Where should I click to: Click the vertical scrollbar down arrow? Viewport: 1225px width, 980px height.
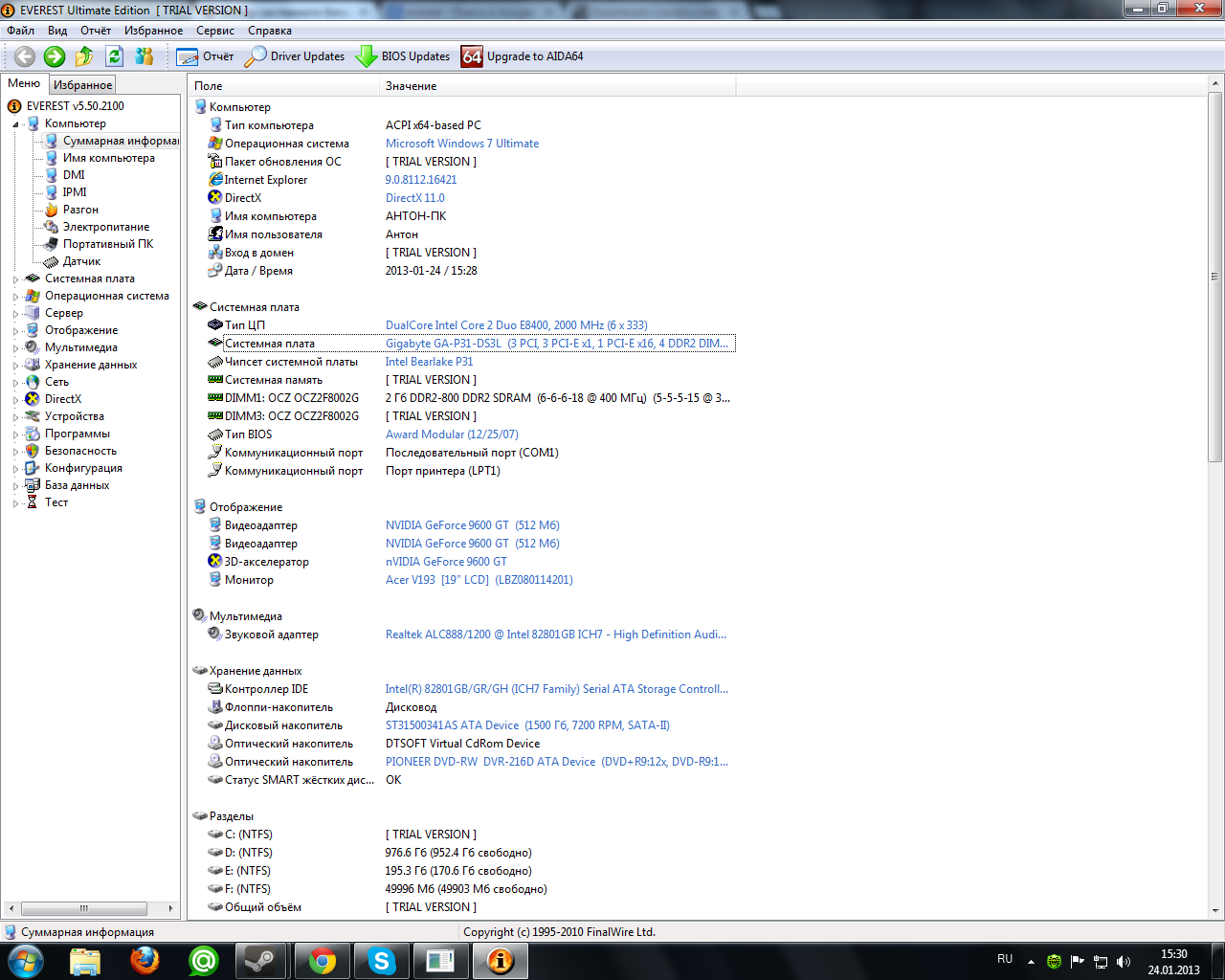click(1215, 911)
